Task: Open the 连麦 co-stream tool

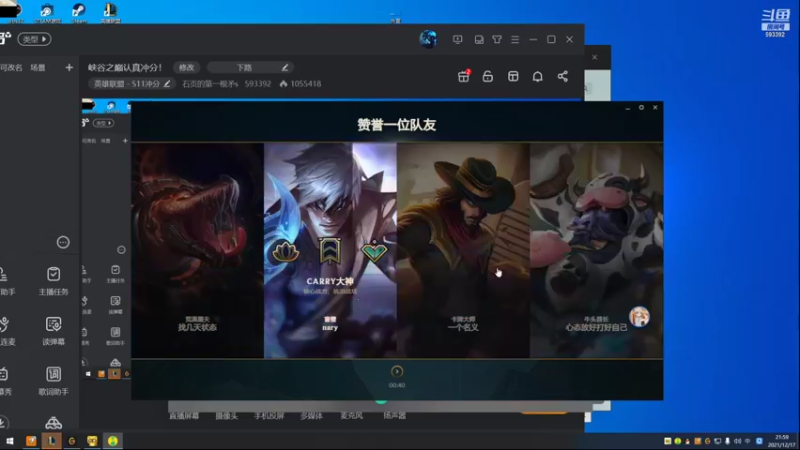Action: click(x=7, y=331)
